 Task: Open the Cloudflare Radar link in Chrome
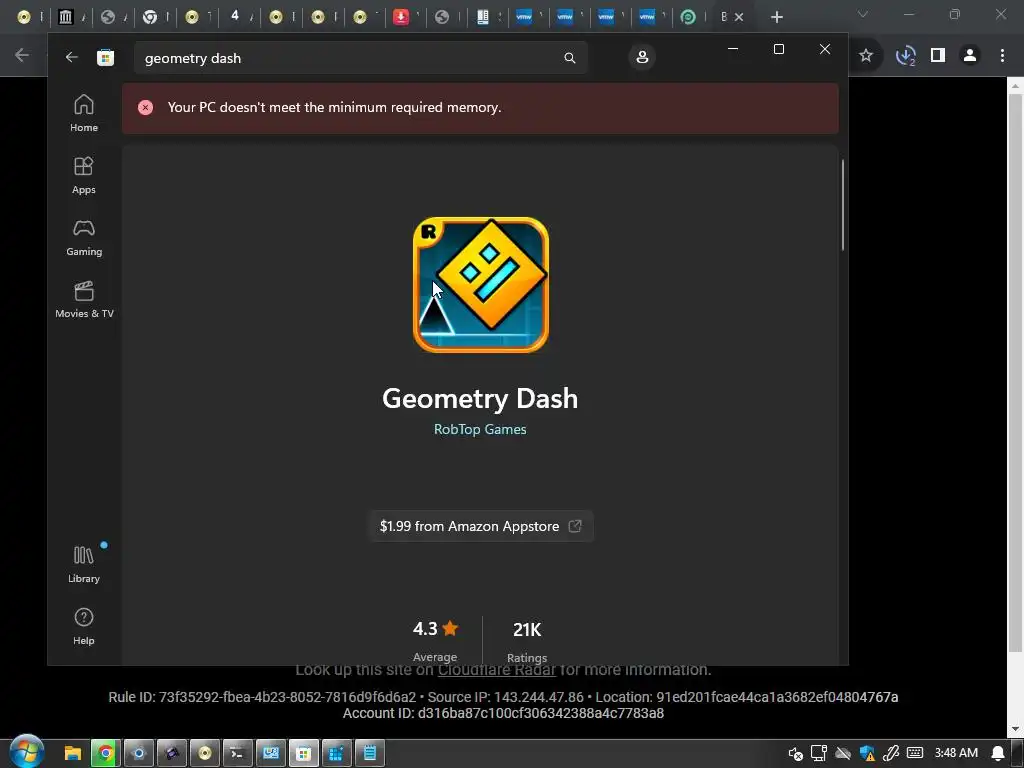[x=496, y=670]
